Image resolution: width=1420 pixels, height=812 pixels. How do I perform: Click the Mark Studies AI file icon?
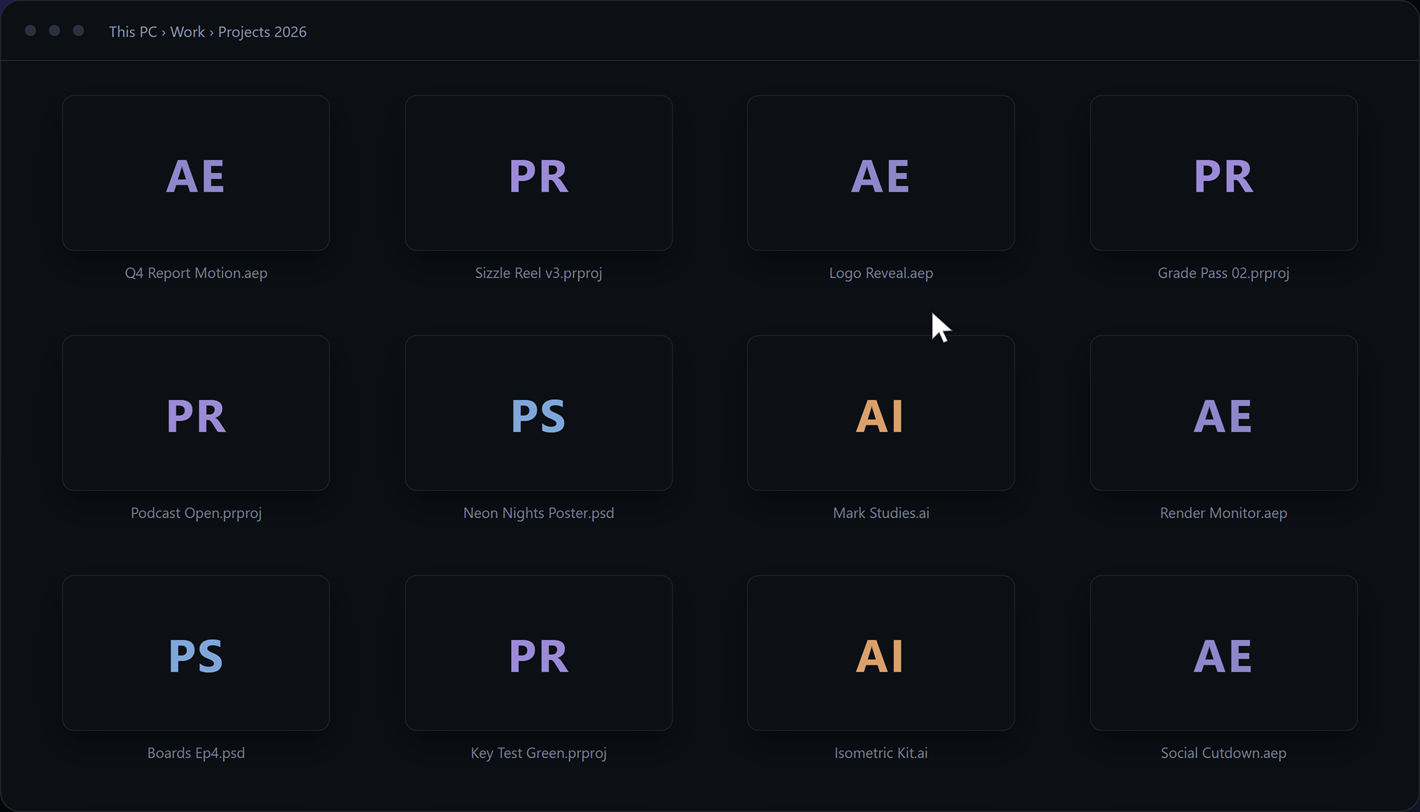[881, 413]
